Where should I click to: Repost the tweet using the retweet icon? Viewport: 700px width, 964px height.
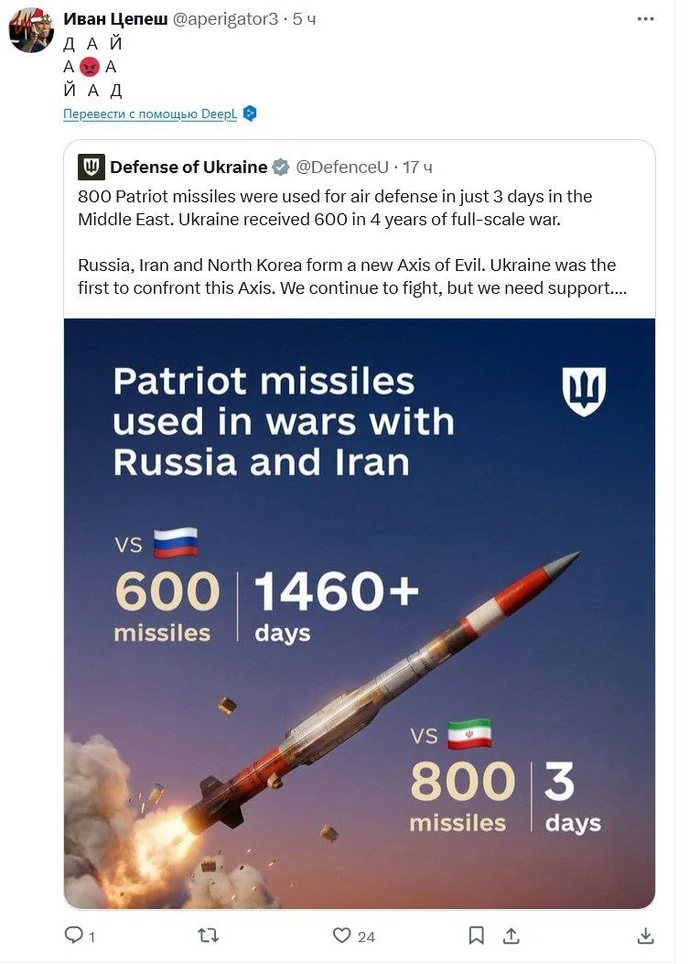[x=209, y=935]
